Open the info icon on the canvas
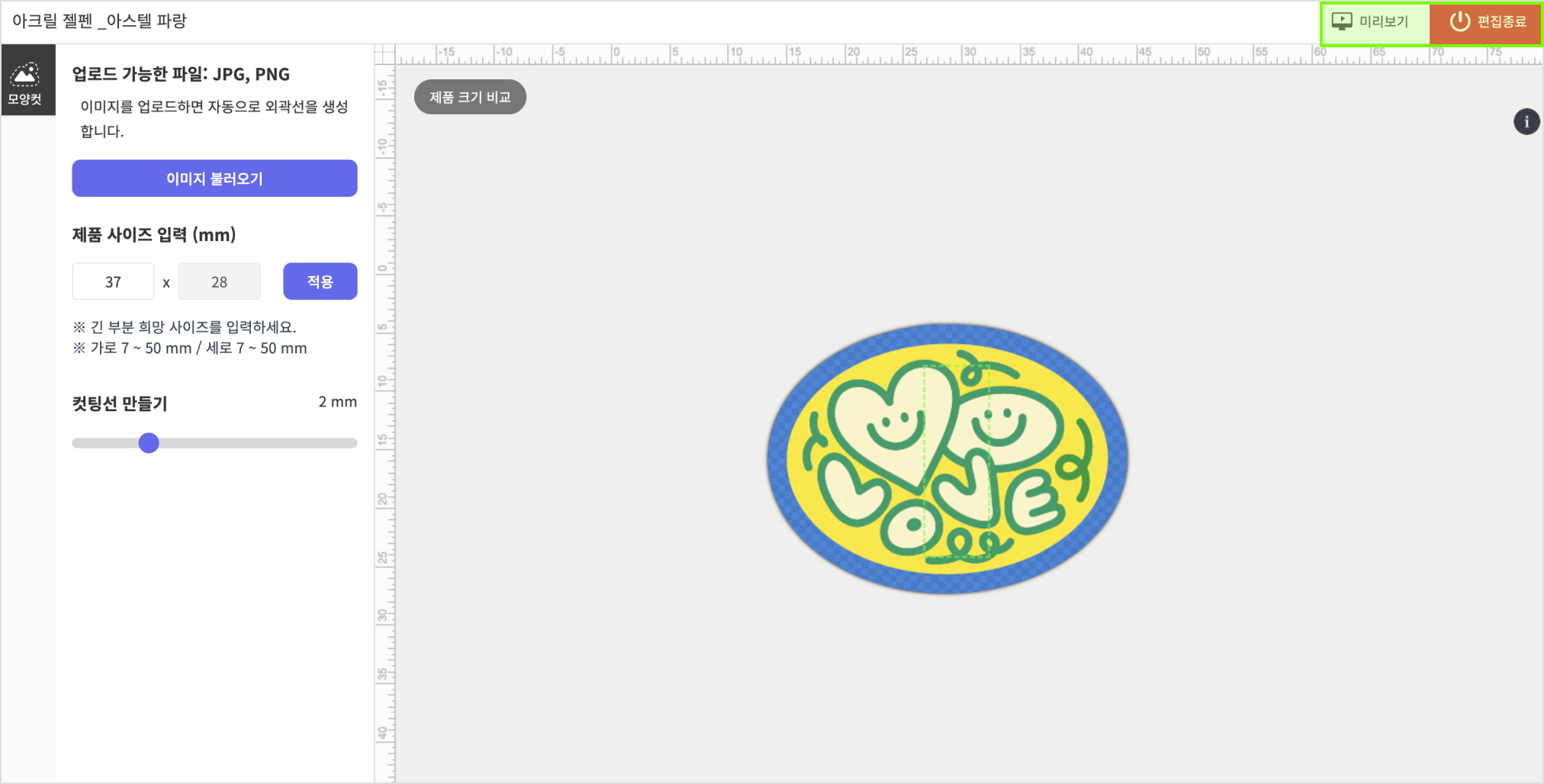This screenshot has height=784, width=1544. tap(1526, 121)
